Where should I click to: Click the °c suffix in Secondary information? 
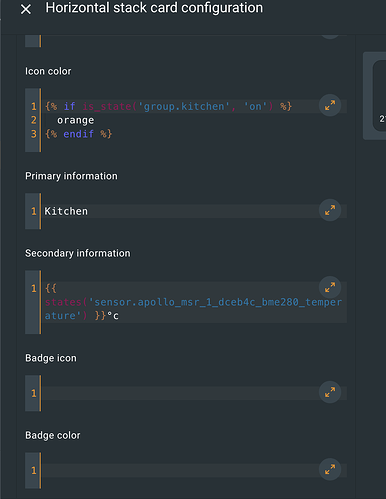click(113, 316)
